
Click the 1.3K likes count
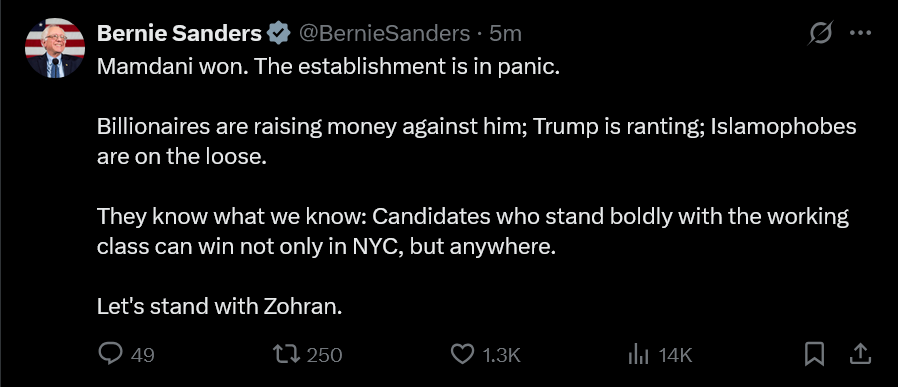(x=501, y=356)
